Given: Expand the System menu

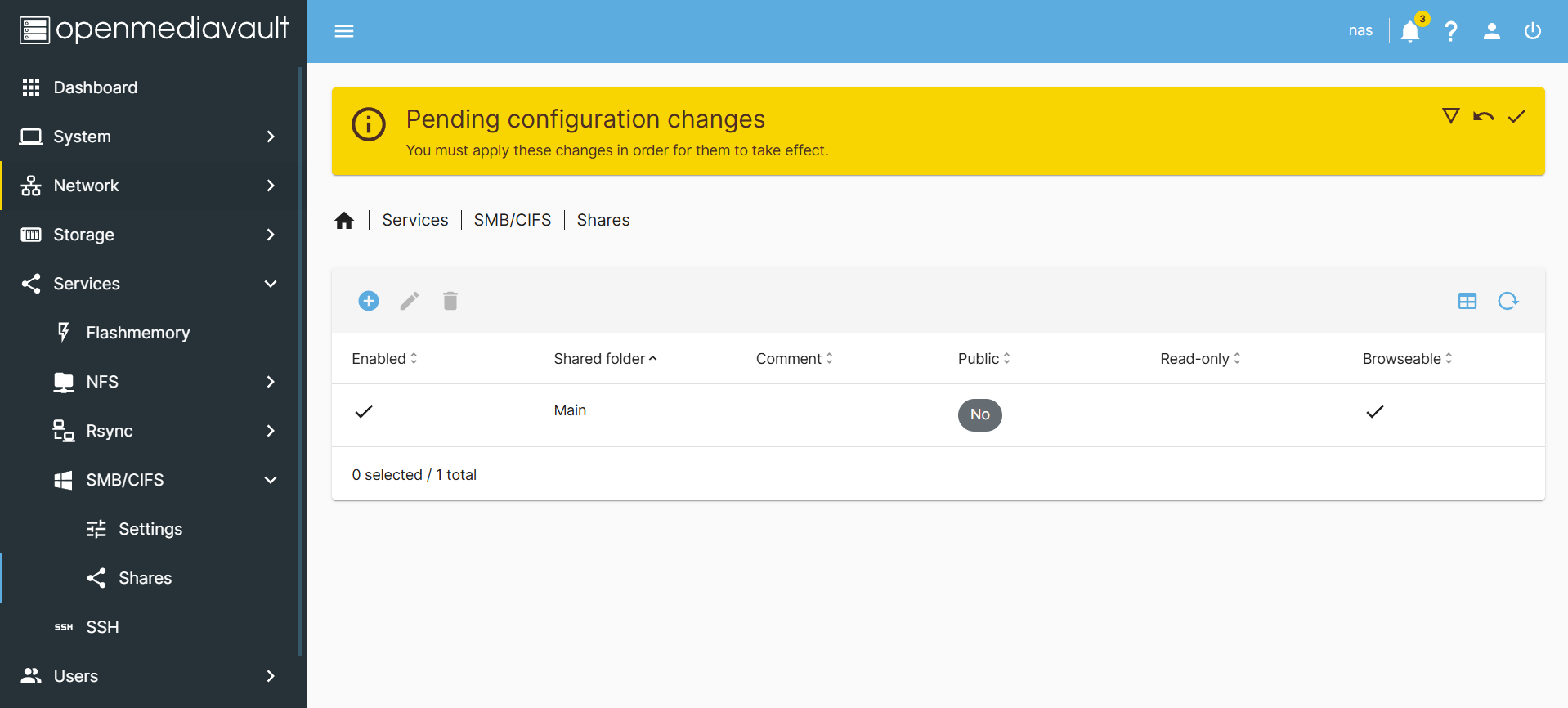Looking at the screenshot, I should (x=150, y=137).
